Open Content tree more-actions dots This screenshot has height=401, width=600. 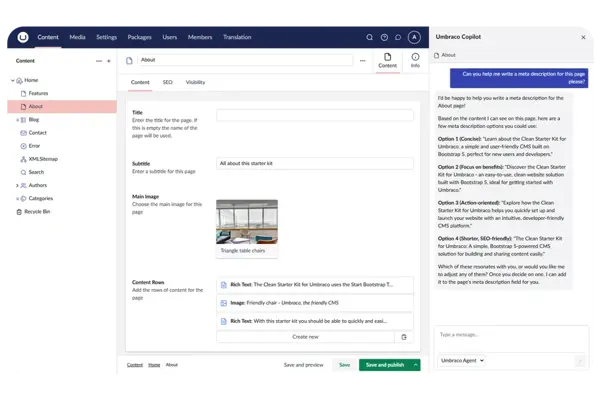[99, 61]
